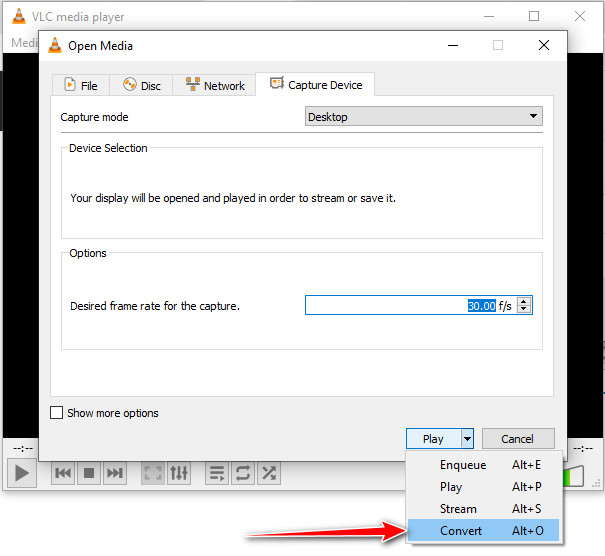
Task: Toggle the playlist icon
Action: coord(217,473)
